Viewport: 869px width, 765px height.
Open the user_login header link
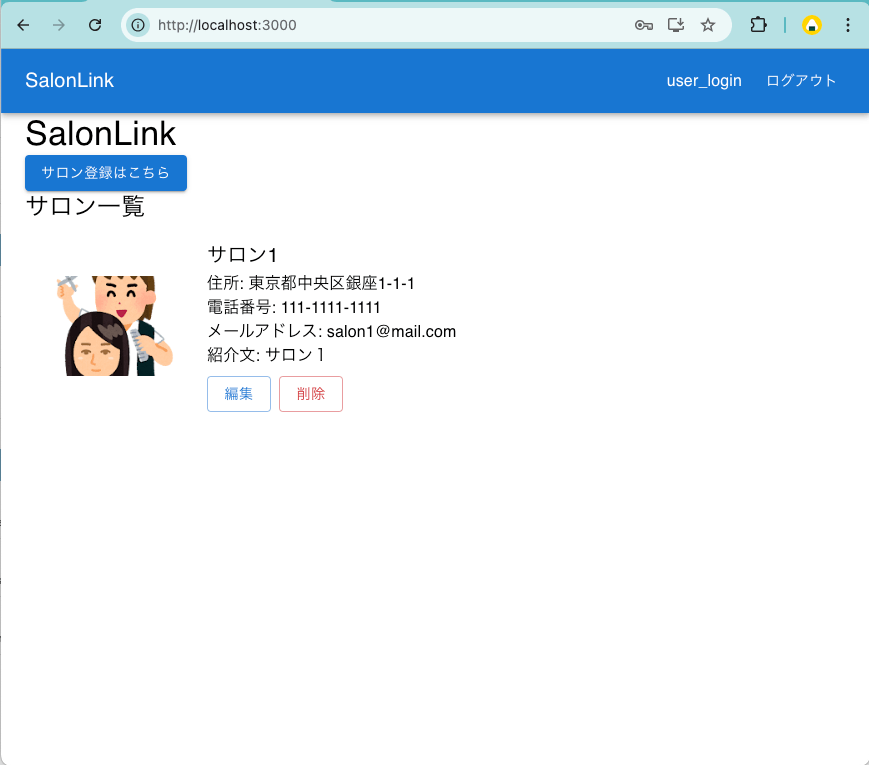[704, 81]
